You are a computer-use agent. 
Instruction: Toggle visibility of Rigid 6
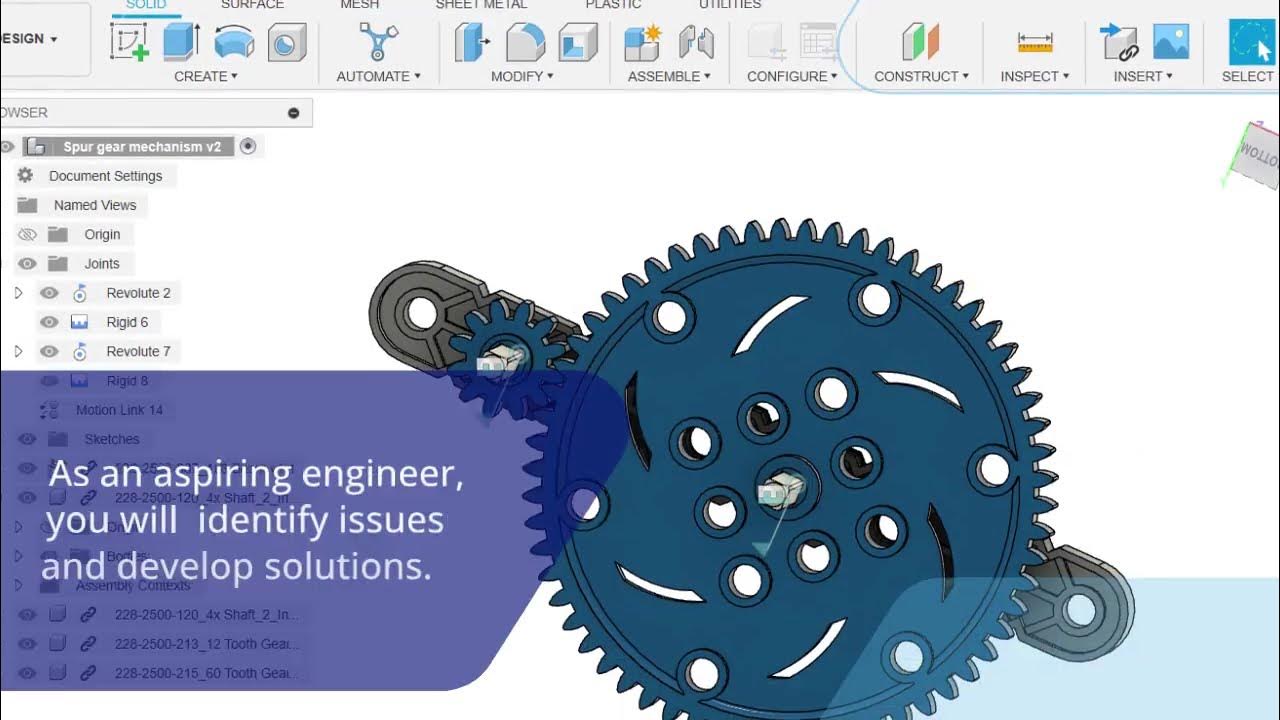[49, 322]
